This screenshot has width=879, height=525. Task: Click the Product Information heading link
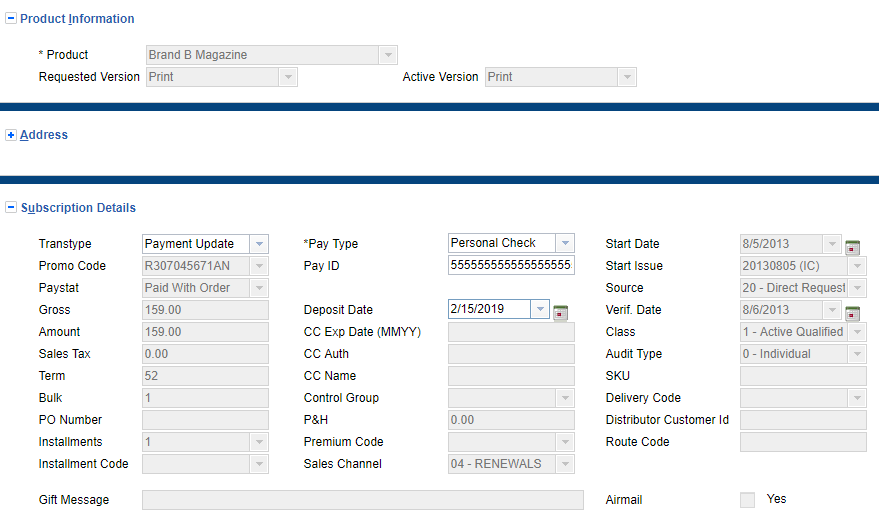click(77, 19)
